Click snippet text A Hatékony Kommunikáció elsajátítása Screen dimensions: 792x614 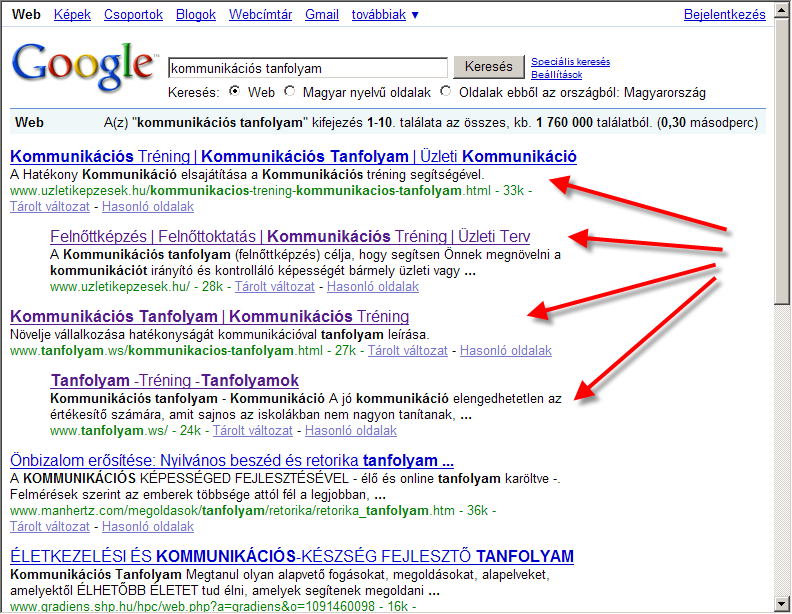(247, 175)
